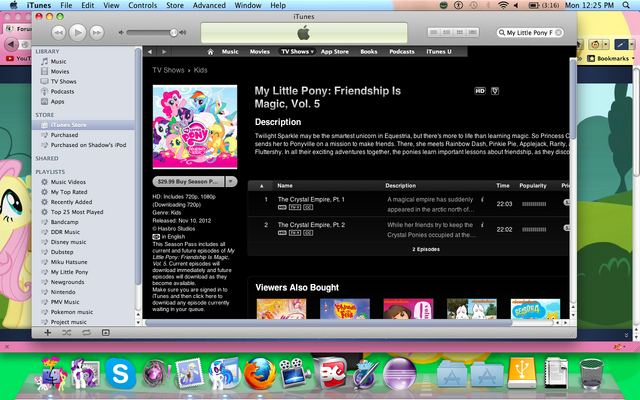Viewport: 640px width, 400px height.
Task: Sort episodes by the Popularity column
Action: 533,186
